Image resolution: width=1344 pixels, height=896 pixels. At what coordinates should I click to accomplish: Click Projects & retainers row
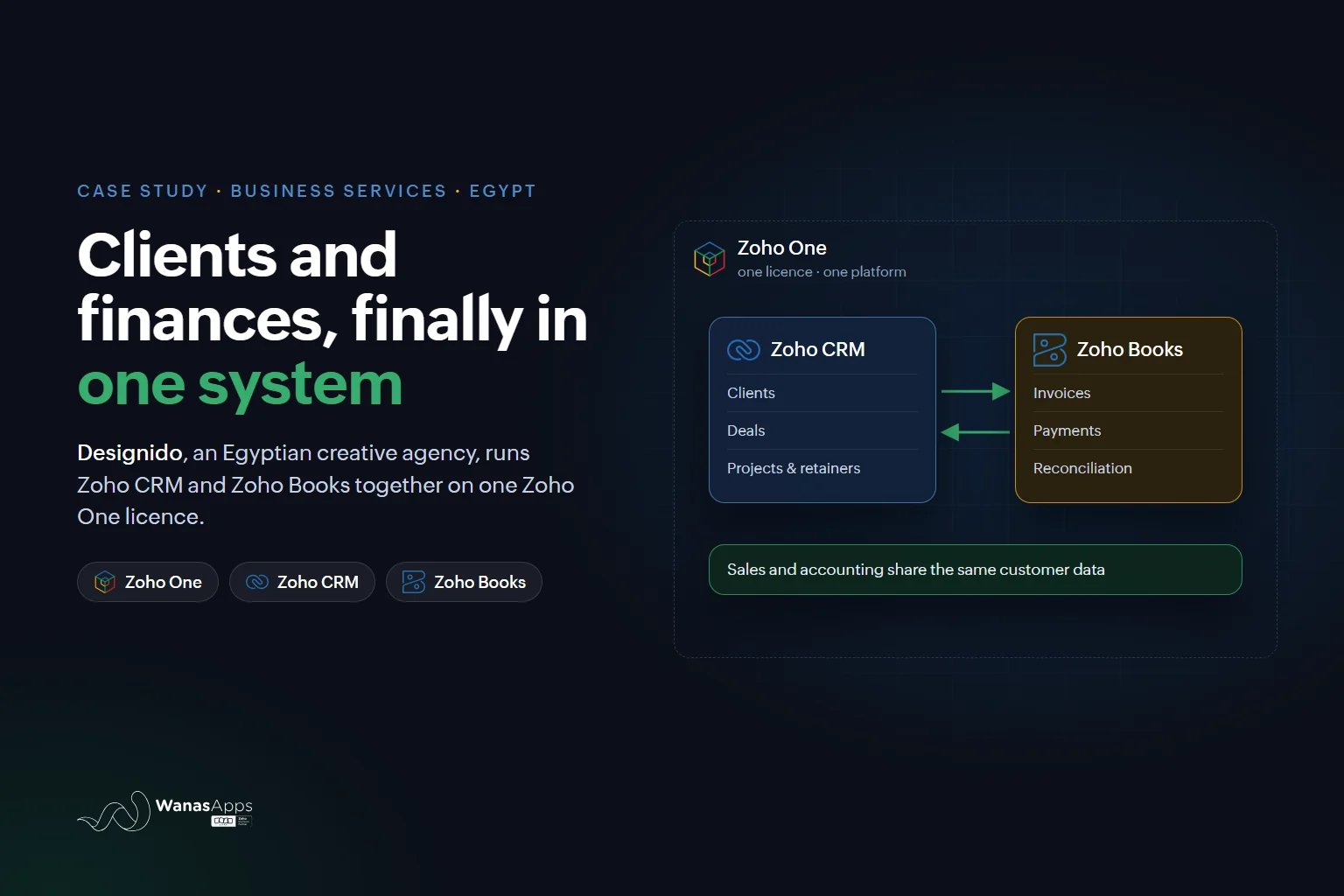[x=822, y=468]
